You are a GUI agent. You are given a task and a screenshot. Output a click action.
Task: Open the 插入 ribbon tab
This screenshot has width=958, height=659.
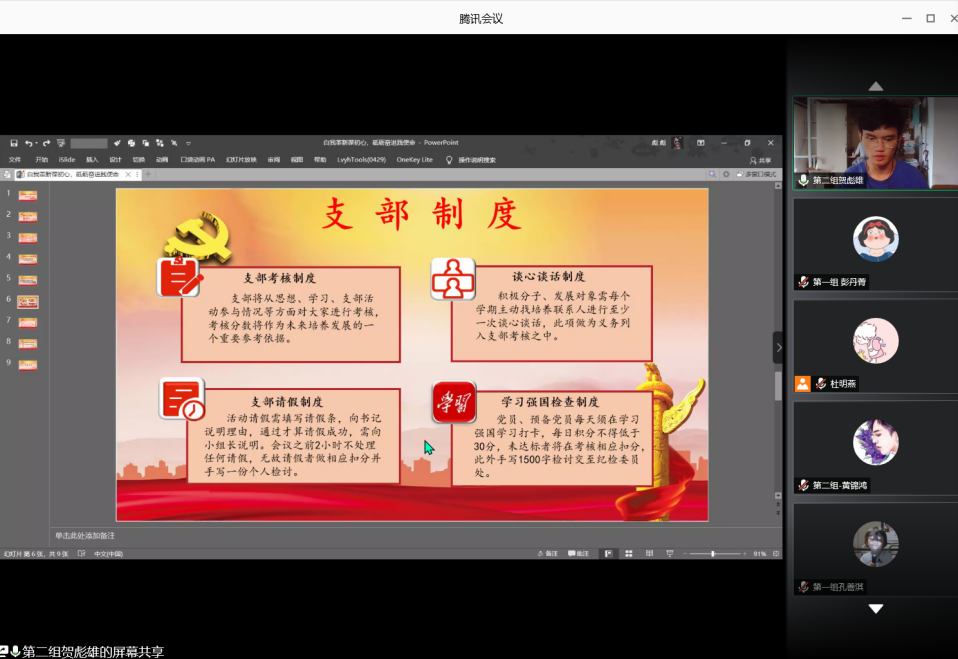tap(92, 159)
